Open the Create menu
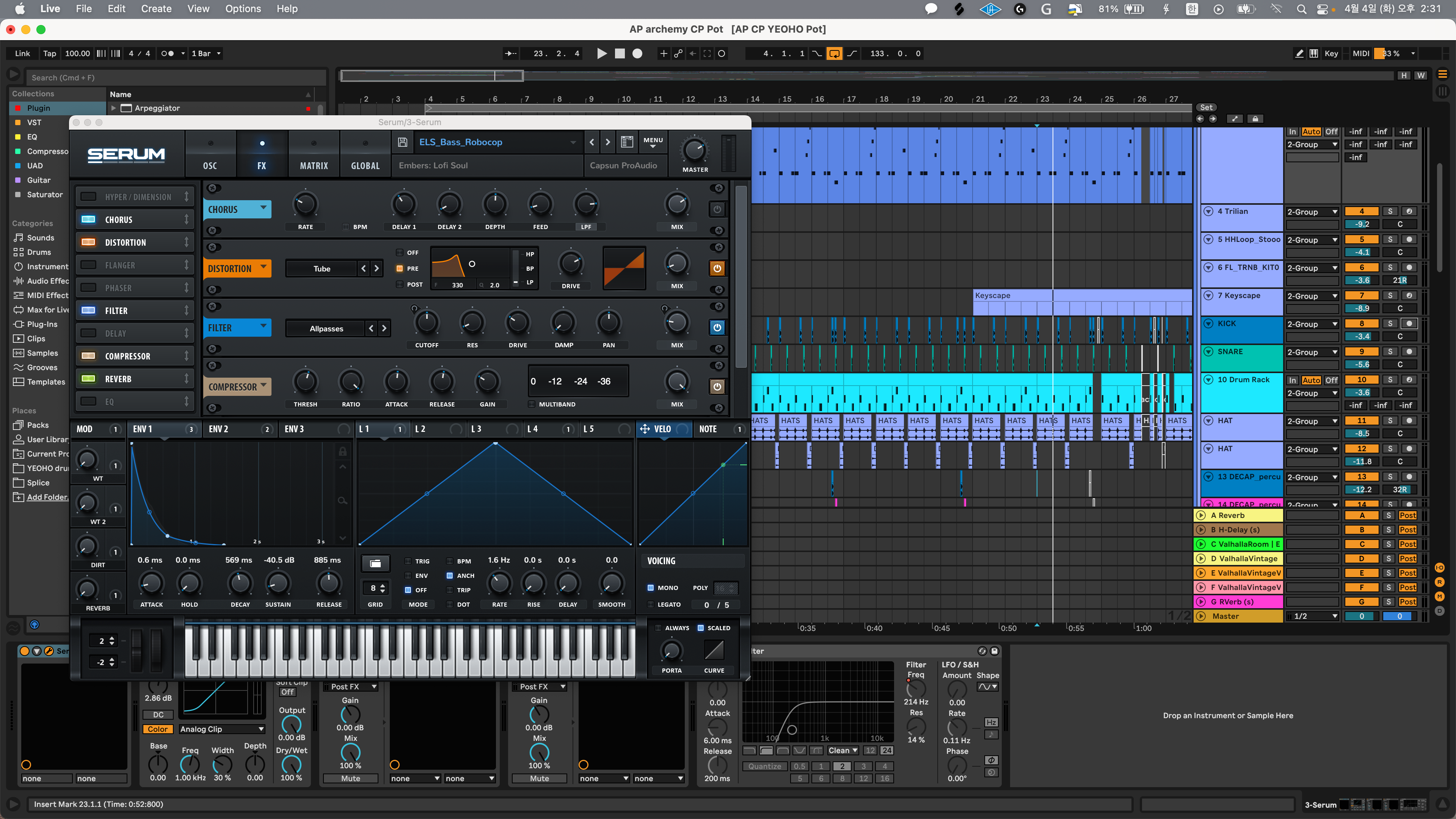1456x819 pixels. coord(156,9)
